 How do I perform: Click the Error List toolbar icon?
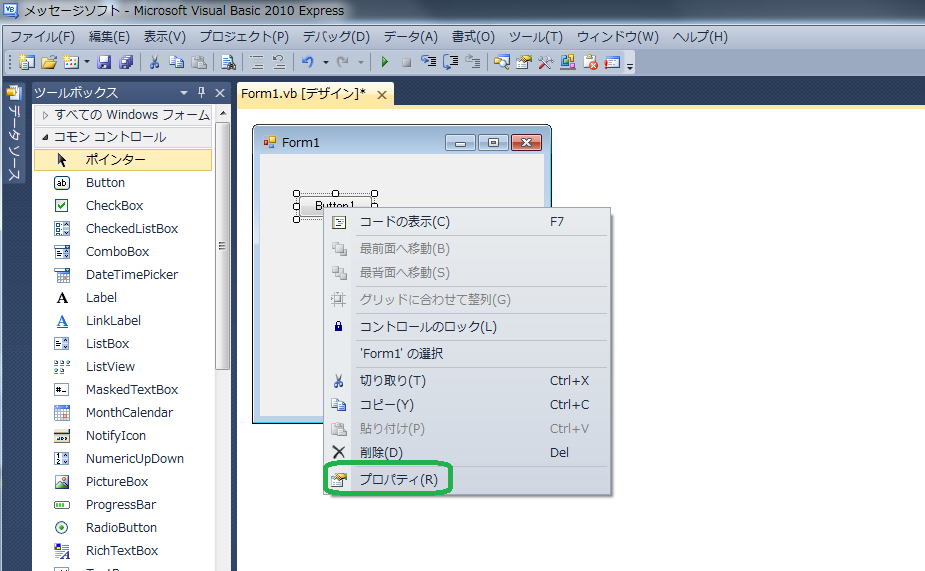point(591,62)
